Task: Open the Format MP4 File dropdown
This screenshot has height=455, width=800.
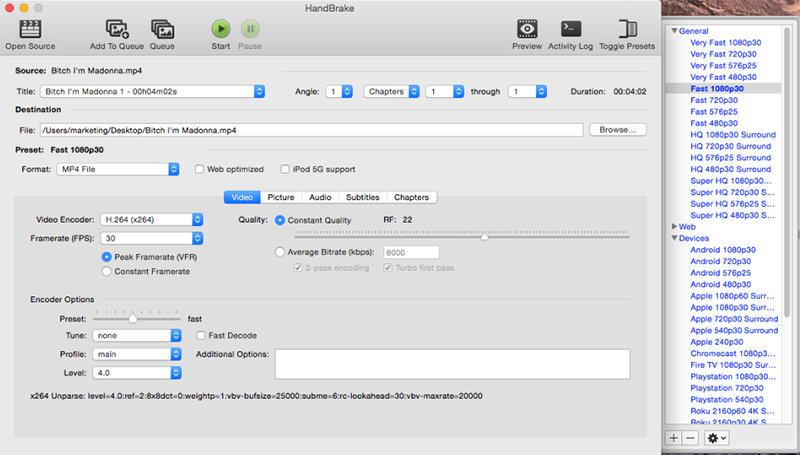Action: click(x=118, y=169)
